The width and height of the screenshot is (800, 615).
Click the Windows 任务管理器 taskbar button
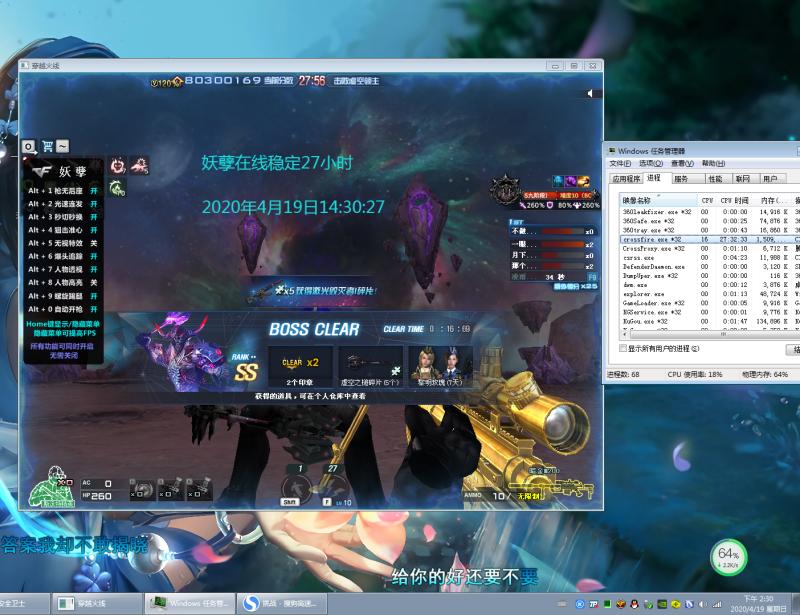[190, 604]
